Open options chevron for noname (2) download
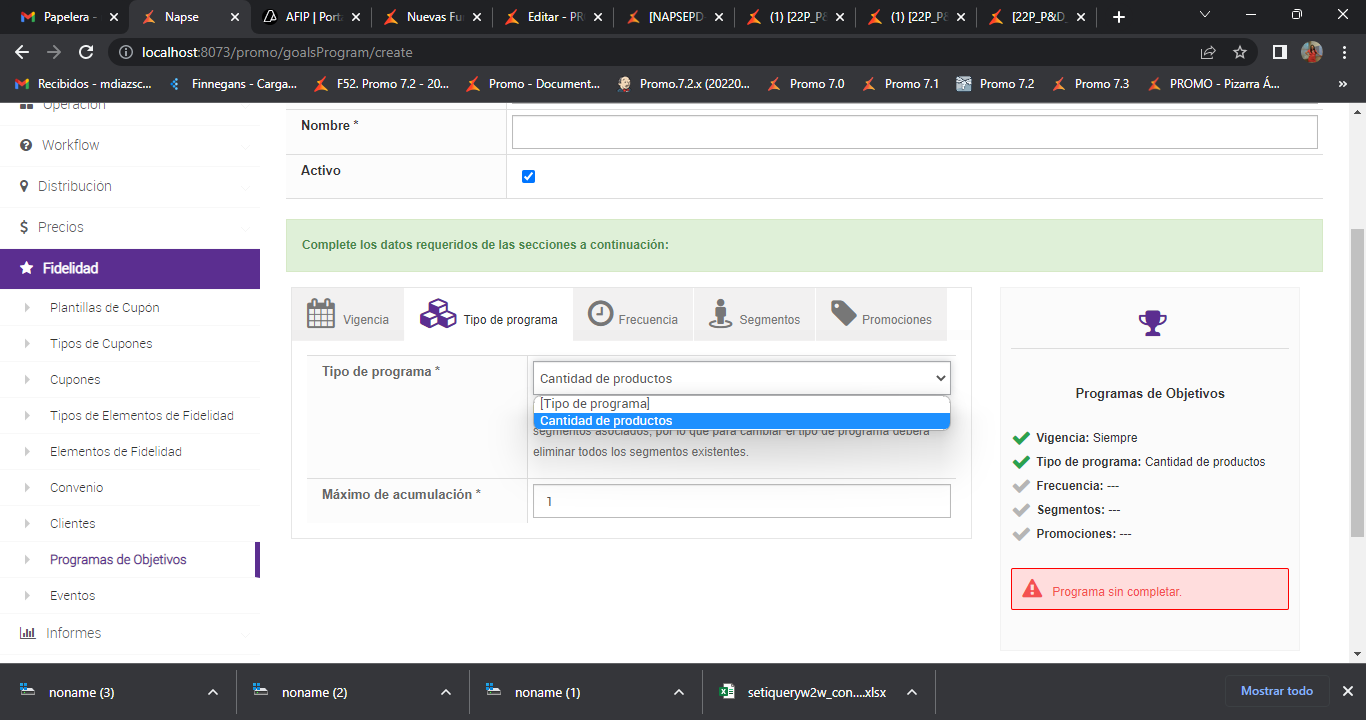Image resolution: width=1366 pixels, height=720 pixels. (x=446, y=692)
